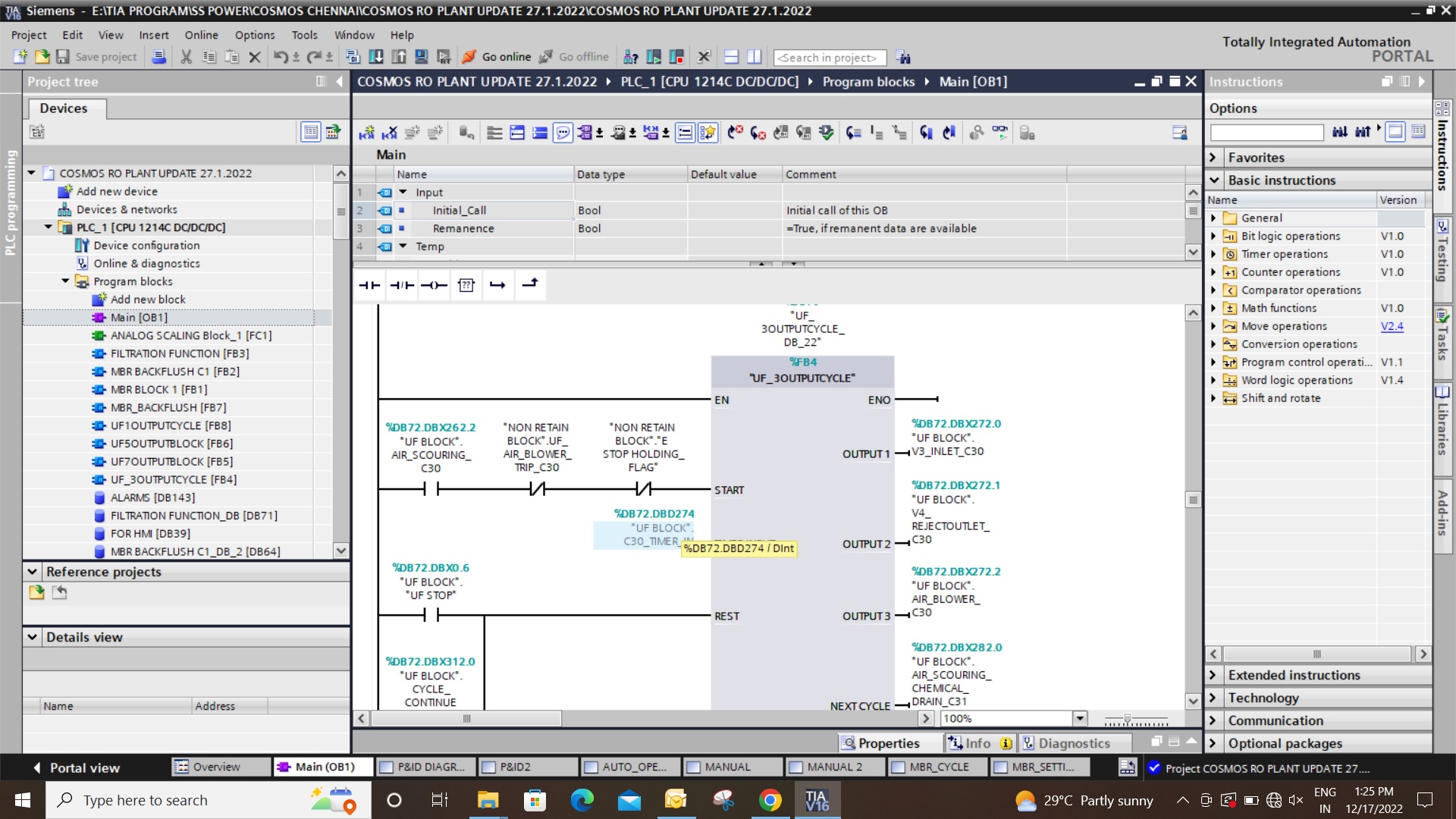
Task: Open the Online menu
Action: (x=201, y=35)
